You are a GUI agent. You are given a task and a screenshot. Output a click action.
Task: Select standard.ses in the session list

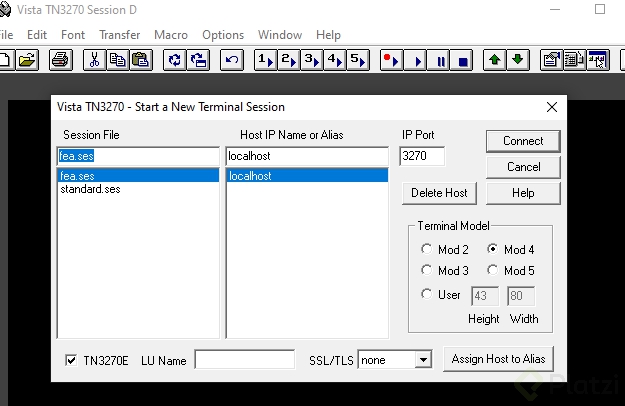click(138, 189)
